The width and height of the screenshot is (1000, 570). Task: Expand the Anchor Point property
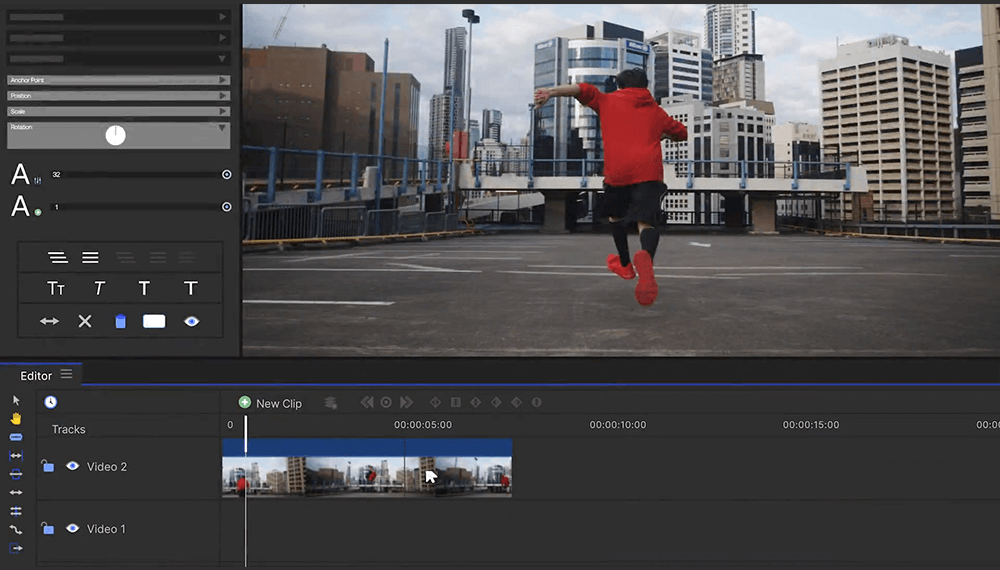223,80
